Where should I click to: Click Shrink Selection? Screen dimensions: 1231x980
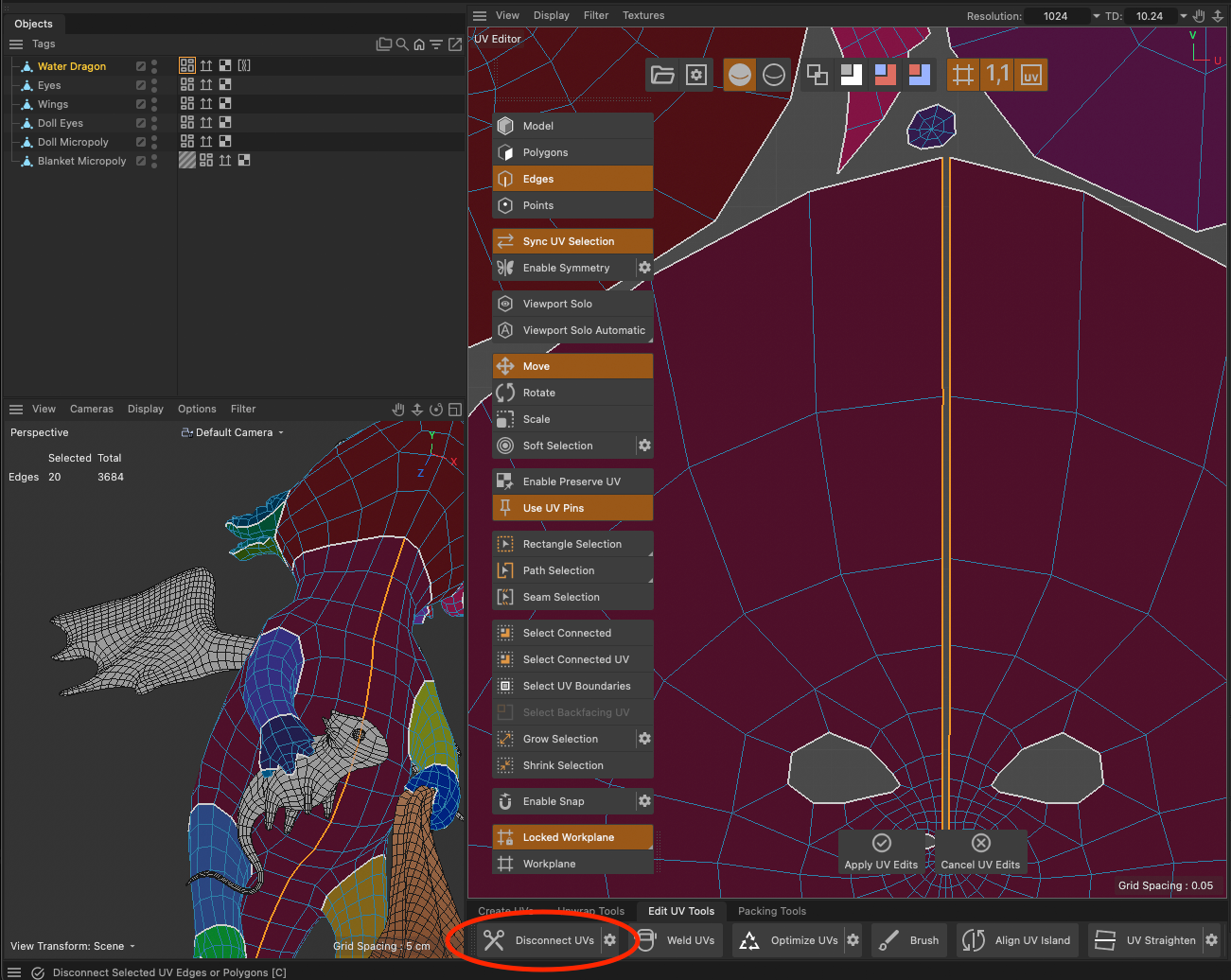[x=572, y=765]
